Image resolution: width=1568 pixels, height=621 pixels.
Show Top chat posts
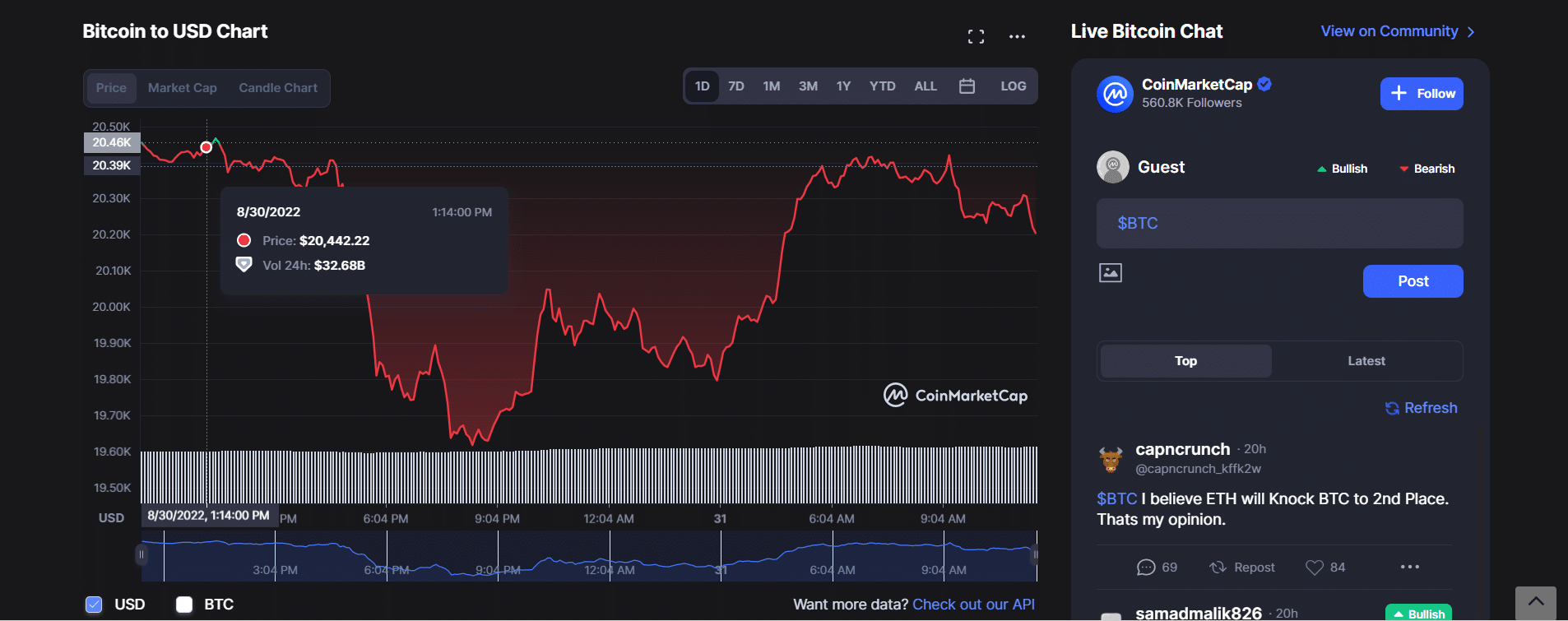(x=1185, y=361)
